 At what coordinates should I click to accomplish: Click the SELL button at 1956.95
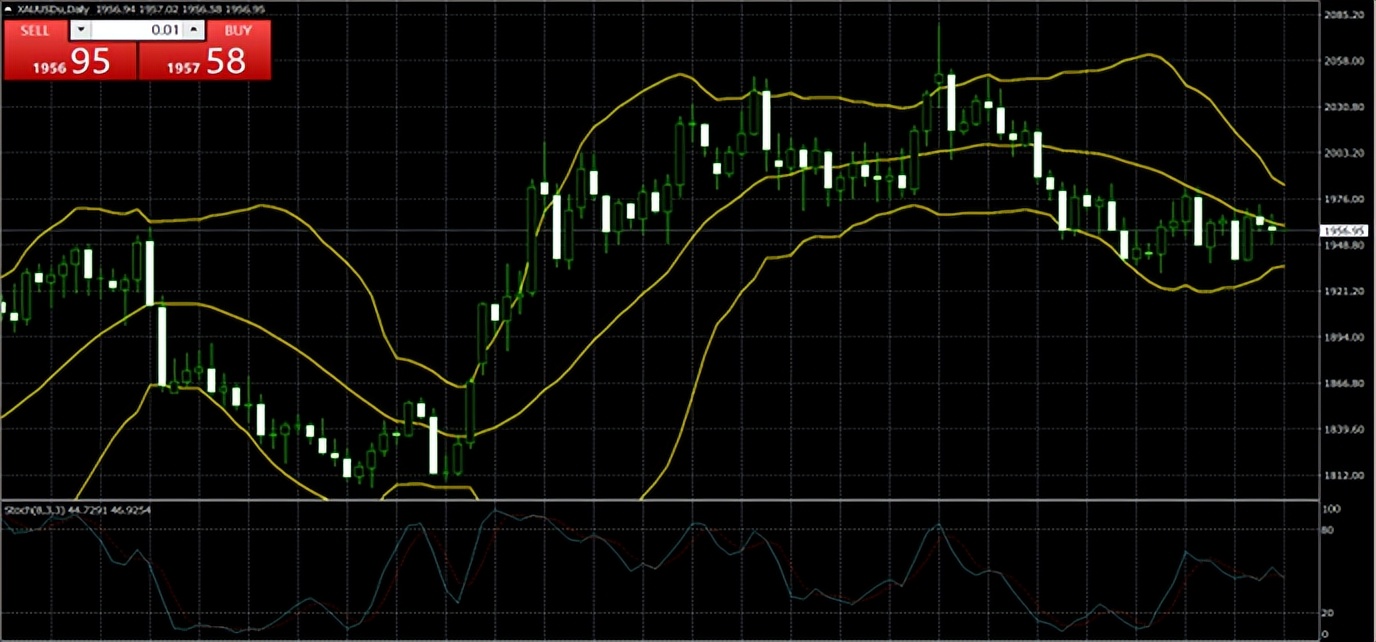pos(70,50)
